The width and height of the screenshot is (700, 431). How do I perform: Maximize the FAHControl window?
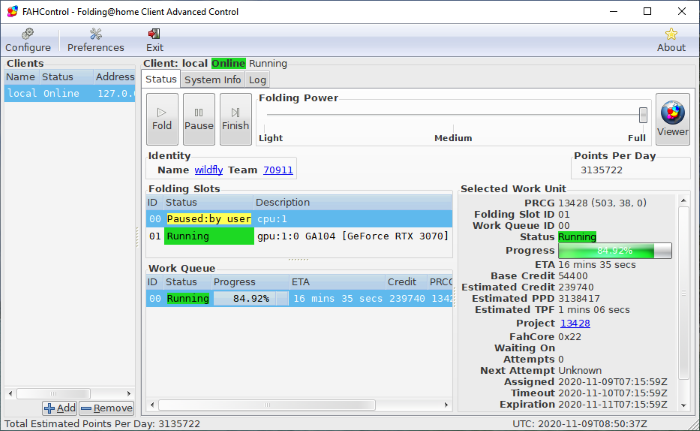647,11
